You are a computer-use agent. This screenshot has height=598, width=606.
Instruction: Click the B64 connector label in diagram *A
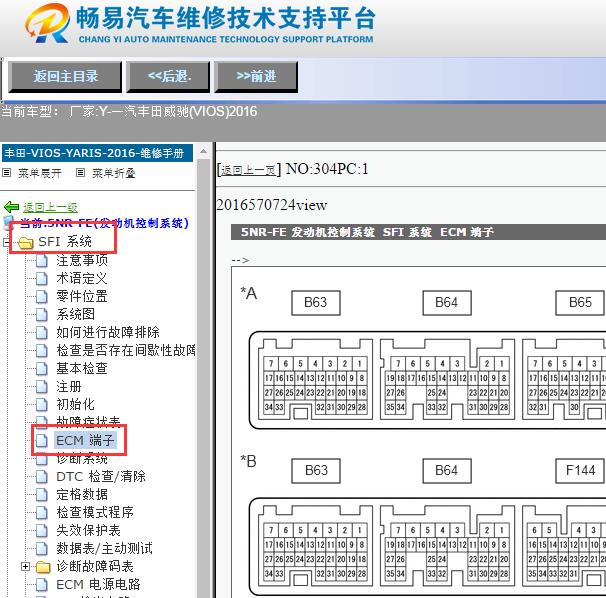[x=447, y=303]
